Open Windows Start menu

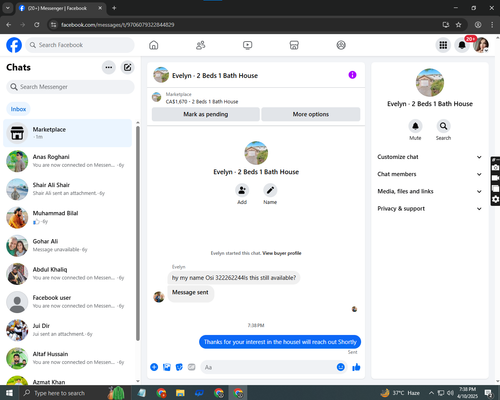[9, 393]
